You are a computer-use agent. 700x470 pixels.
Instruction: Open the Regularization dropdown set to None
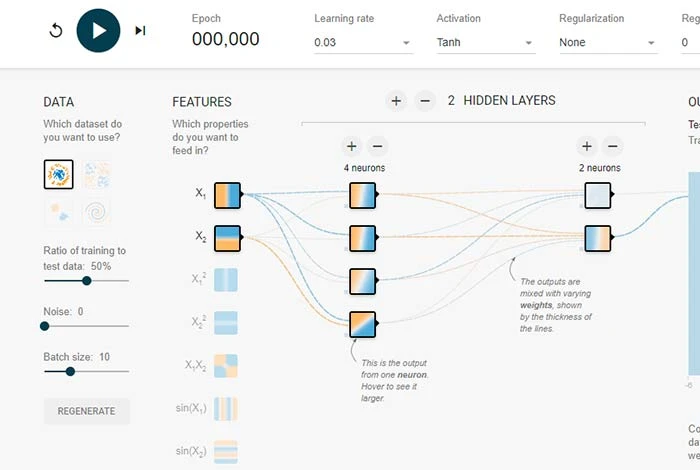[x=608, y=43]
